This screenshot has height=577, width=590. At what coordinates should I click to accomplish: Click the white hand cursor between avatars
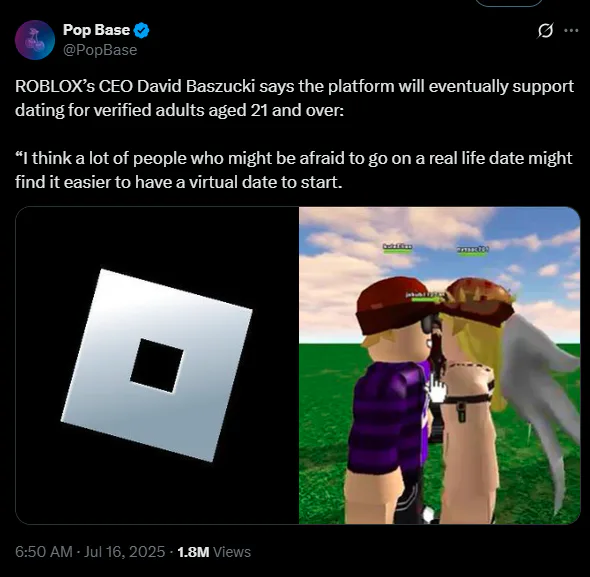coord(436,391)
